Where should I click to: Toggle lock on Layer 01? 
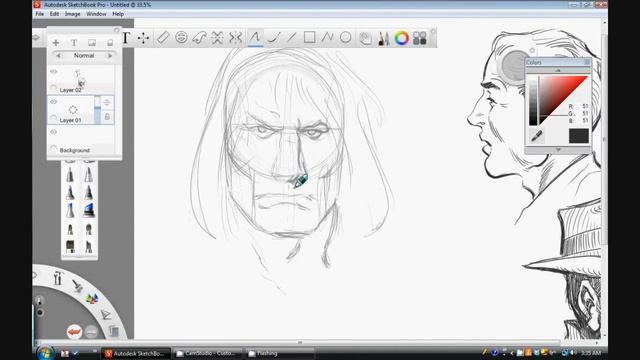pos(107,117)
